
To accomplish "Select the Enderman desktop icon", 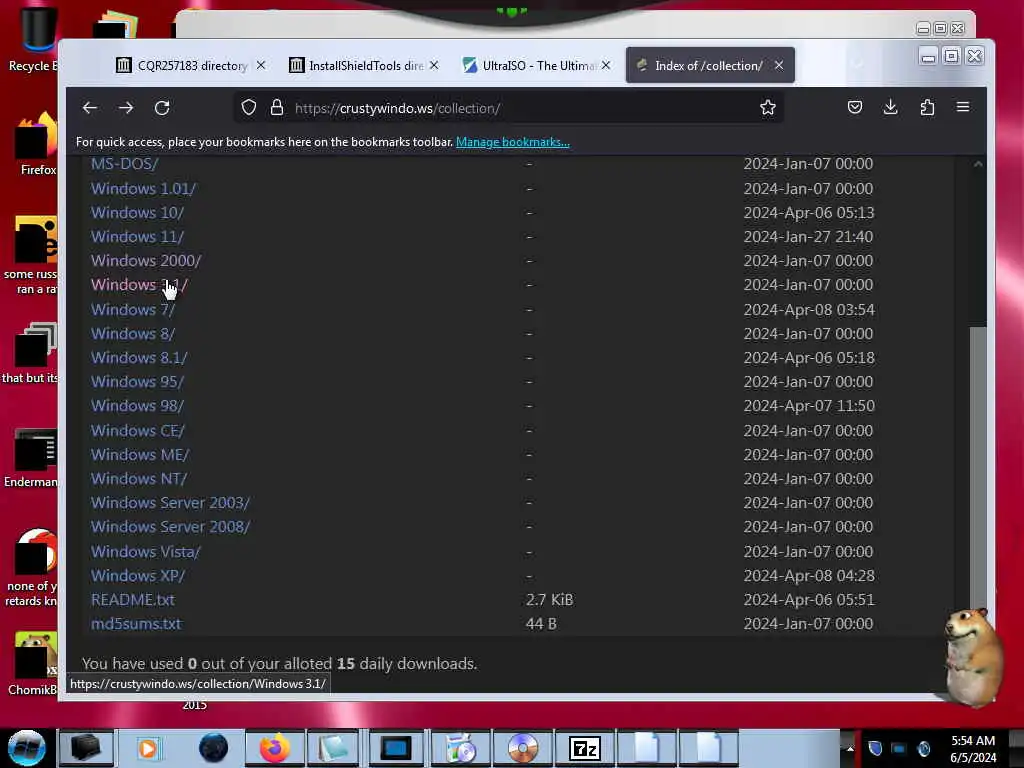I will coord(33,457).
